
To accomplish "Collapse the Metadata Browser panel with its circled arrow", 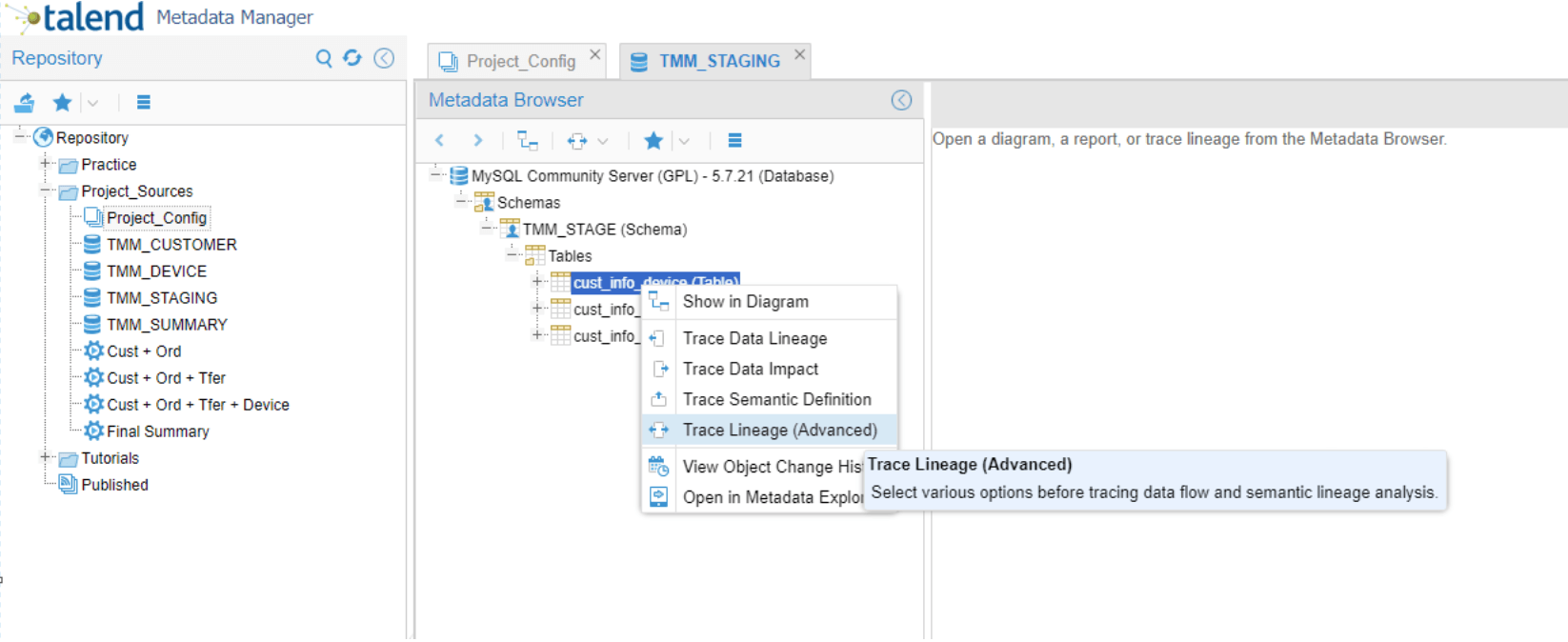I will pyautogui.click(x=901, y=100).
